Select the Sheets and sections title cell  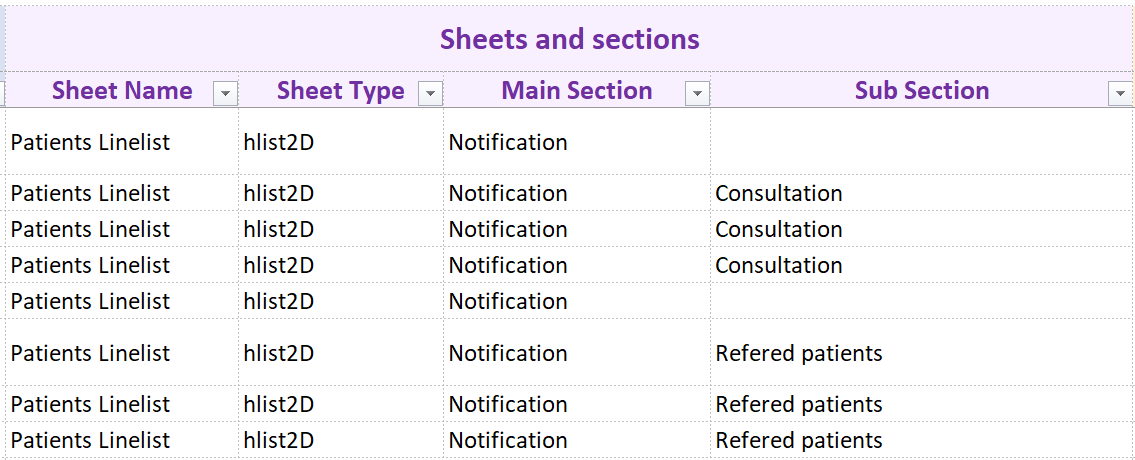coord(569,39)
